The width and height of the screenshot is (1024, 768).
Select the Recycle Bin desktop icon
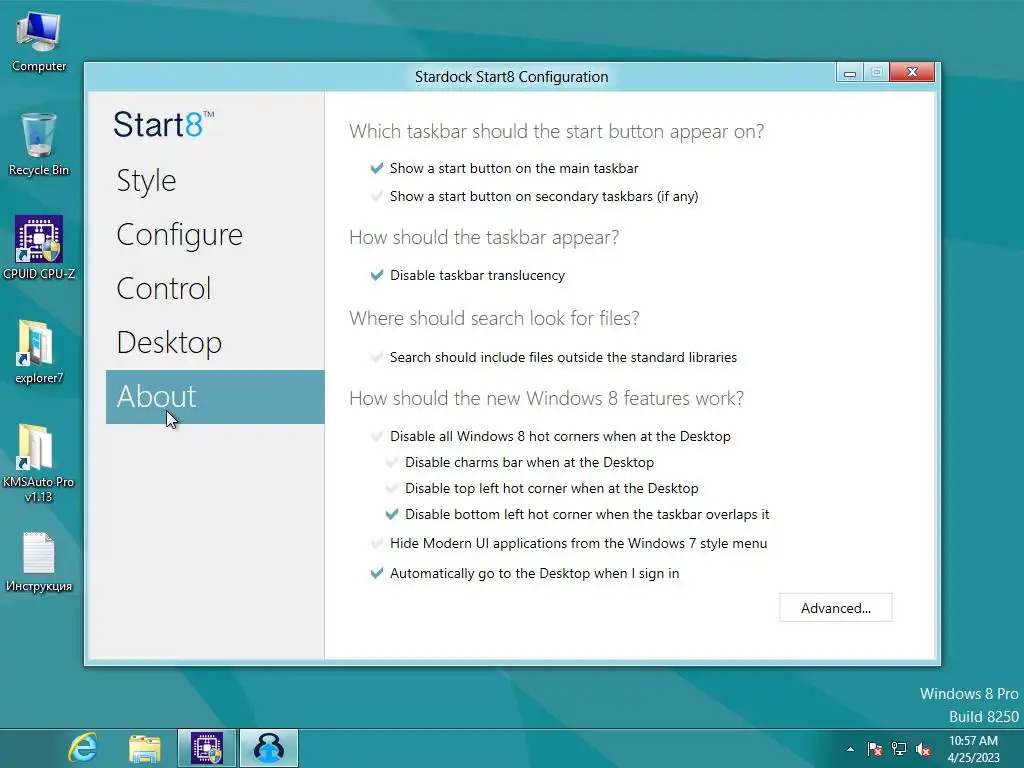[39, 145]
